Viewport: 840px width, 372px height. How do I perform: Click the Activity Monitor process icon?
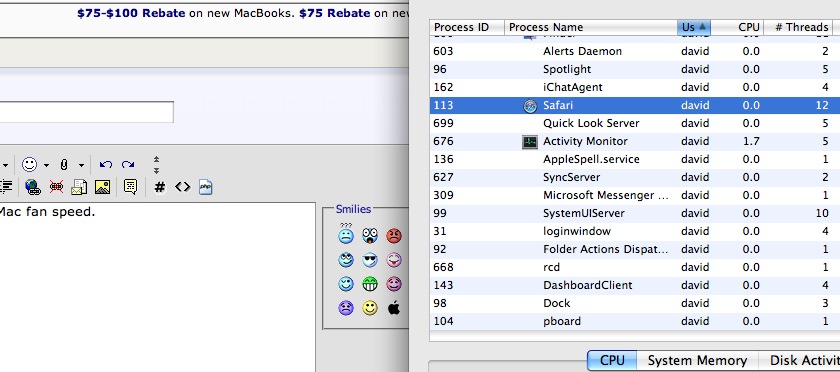pos(530,142)
